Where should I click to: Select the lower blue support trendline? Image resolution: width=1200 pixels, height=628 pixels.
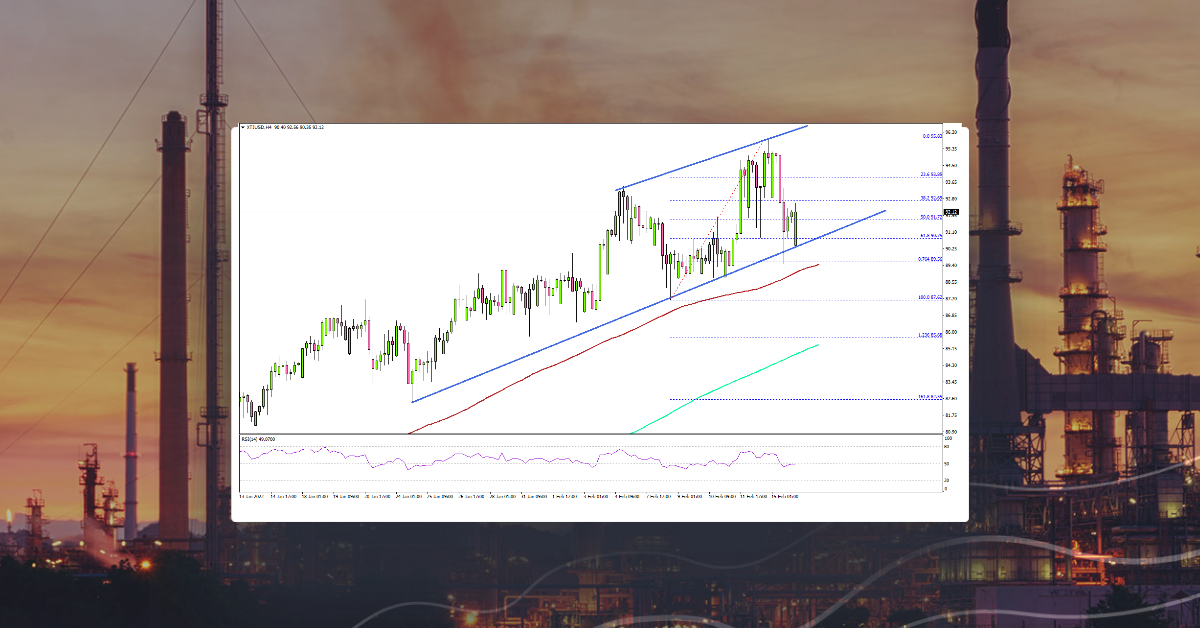pos(650,305)
